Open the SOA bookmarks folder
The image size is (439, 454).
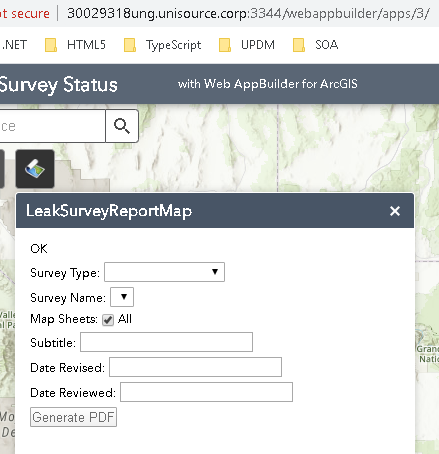click(315, 45)
